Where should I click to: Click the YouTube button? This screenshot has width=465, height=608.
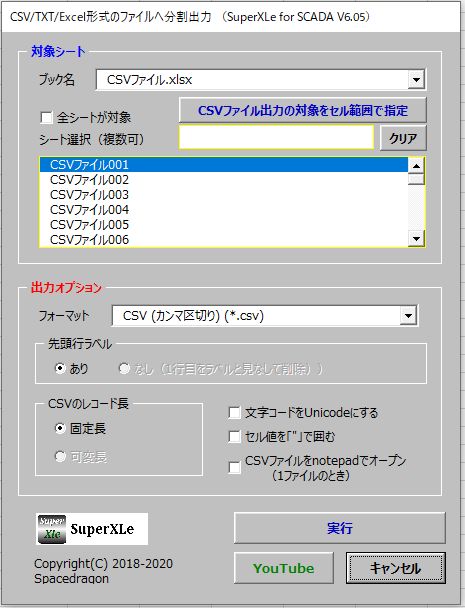[283, 568]
